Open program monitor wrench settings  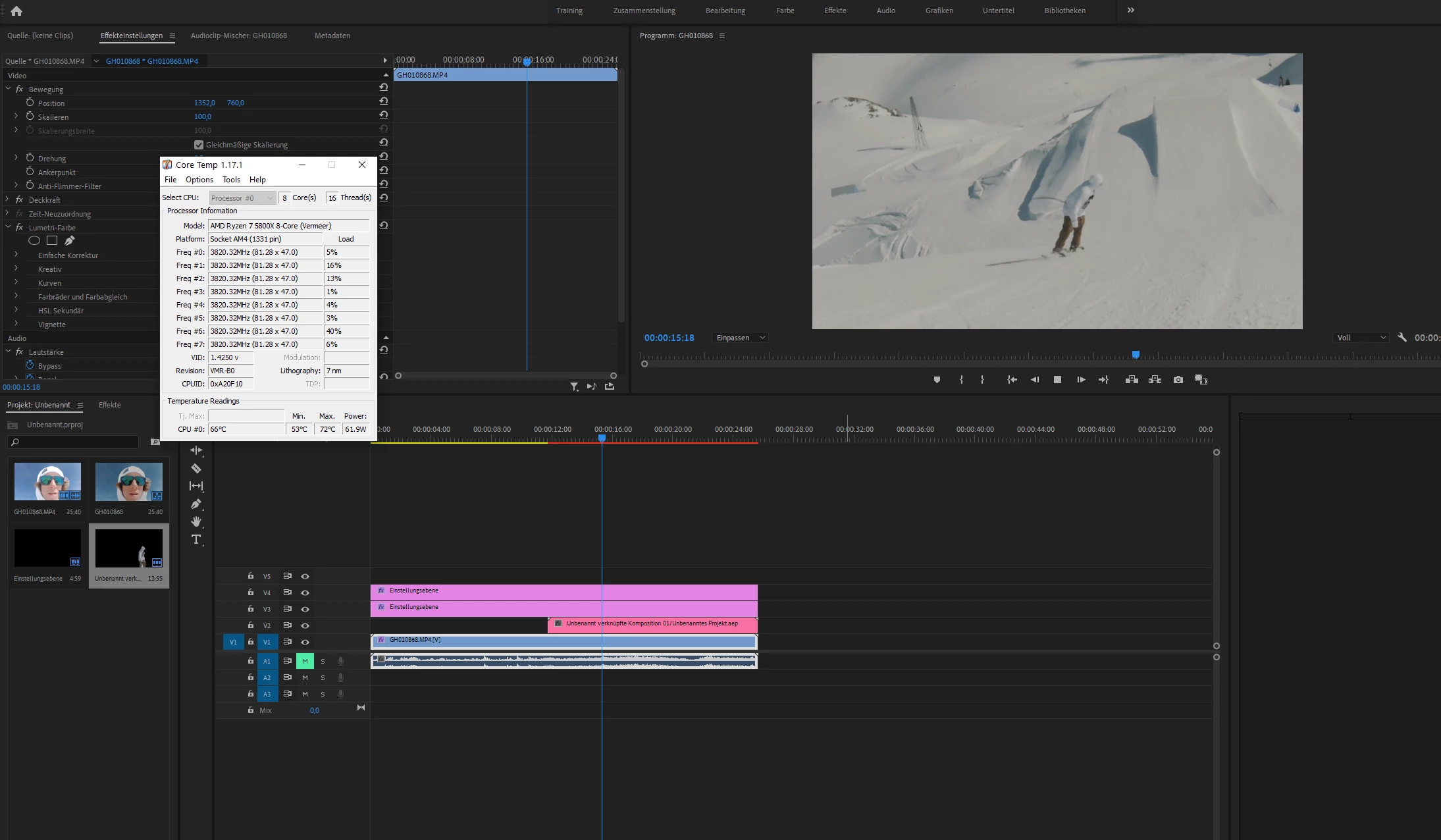pyautogui.click(x=1402, y=338)
